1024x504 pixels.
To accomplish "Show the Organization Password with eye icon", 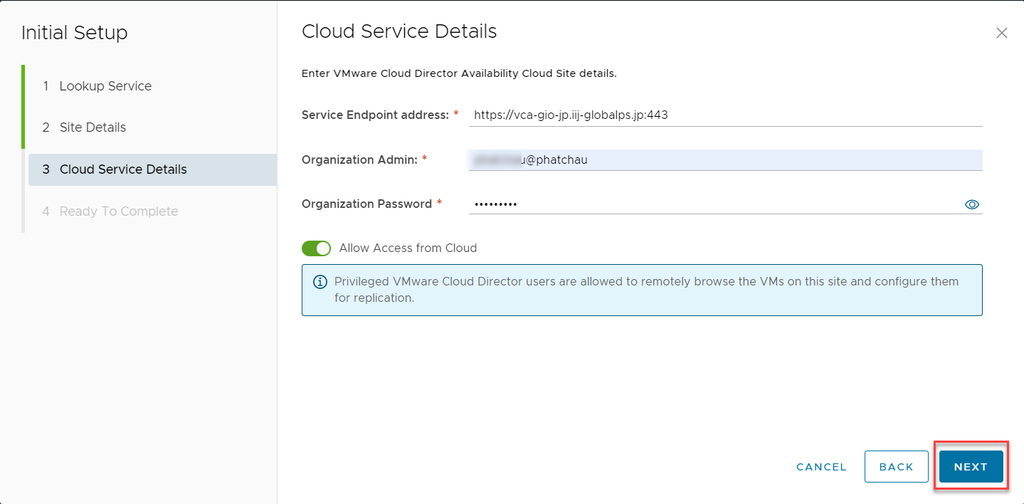I will pos(971,204).
